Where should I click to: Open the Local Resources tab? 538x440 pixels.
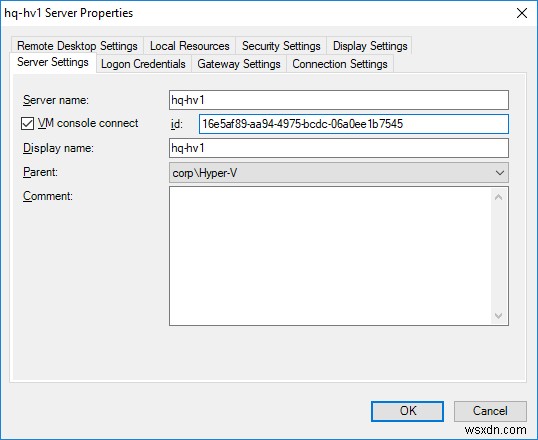(x=189, y=46)
